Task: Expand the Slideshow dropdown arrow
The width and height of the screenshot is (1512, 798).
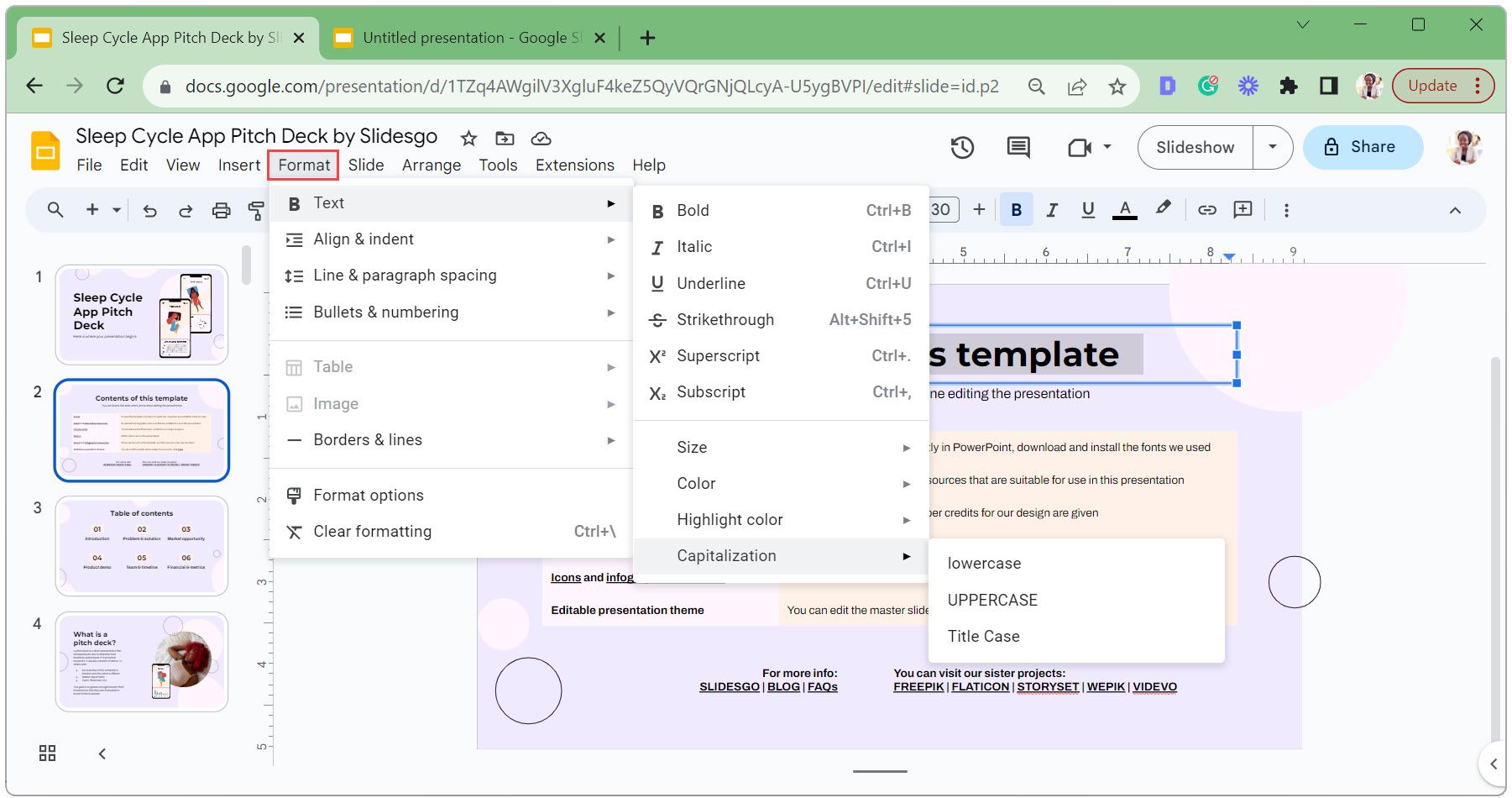Action: click(1273, 147)
